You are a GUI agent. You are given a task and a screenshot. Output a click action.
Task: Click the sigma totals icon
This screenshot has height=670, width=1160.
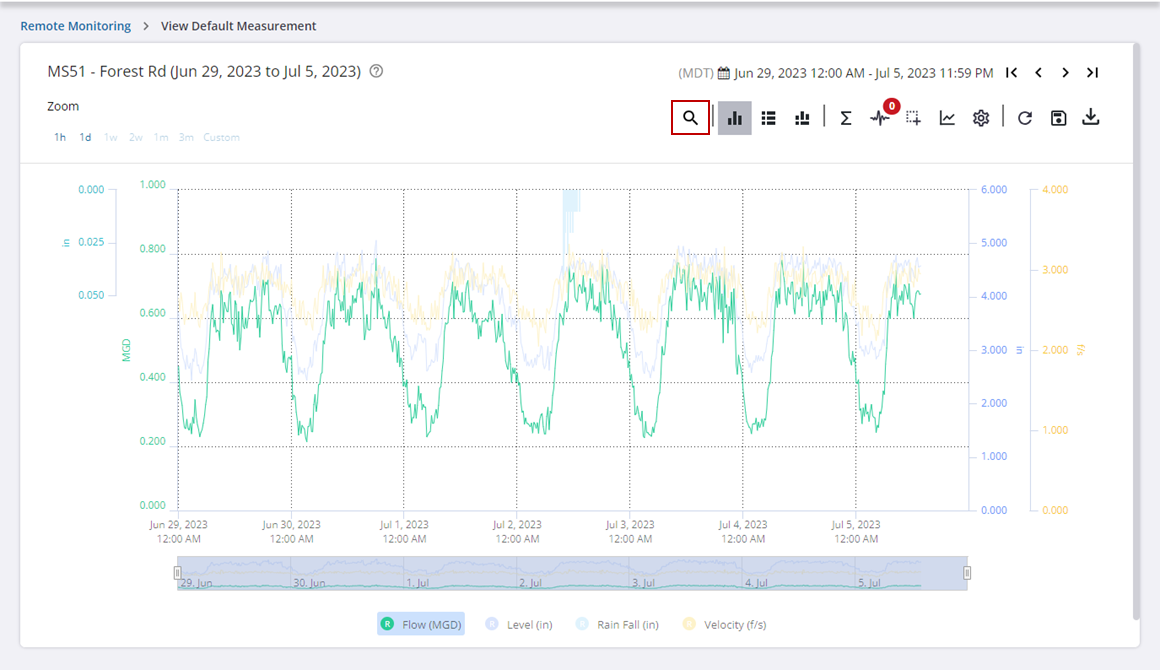pos(846,118)
